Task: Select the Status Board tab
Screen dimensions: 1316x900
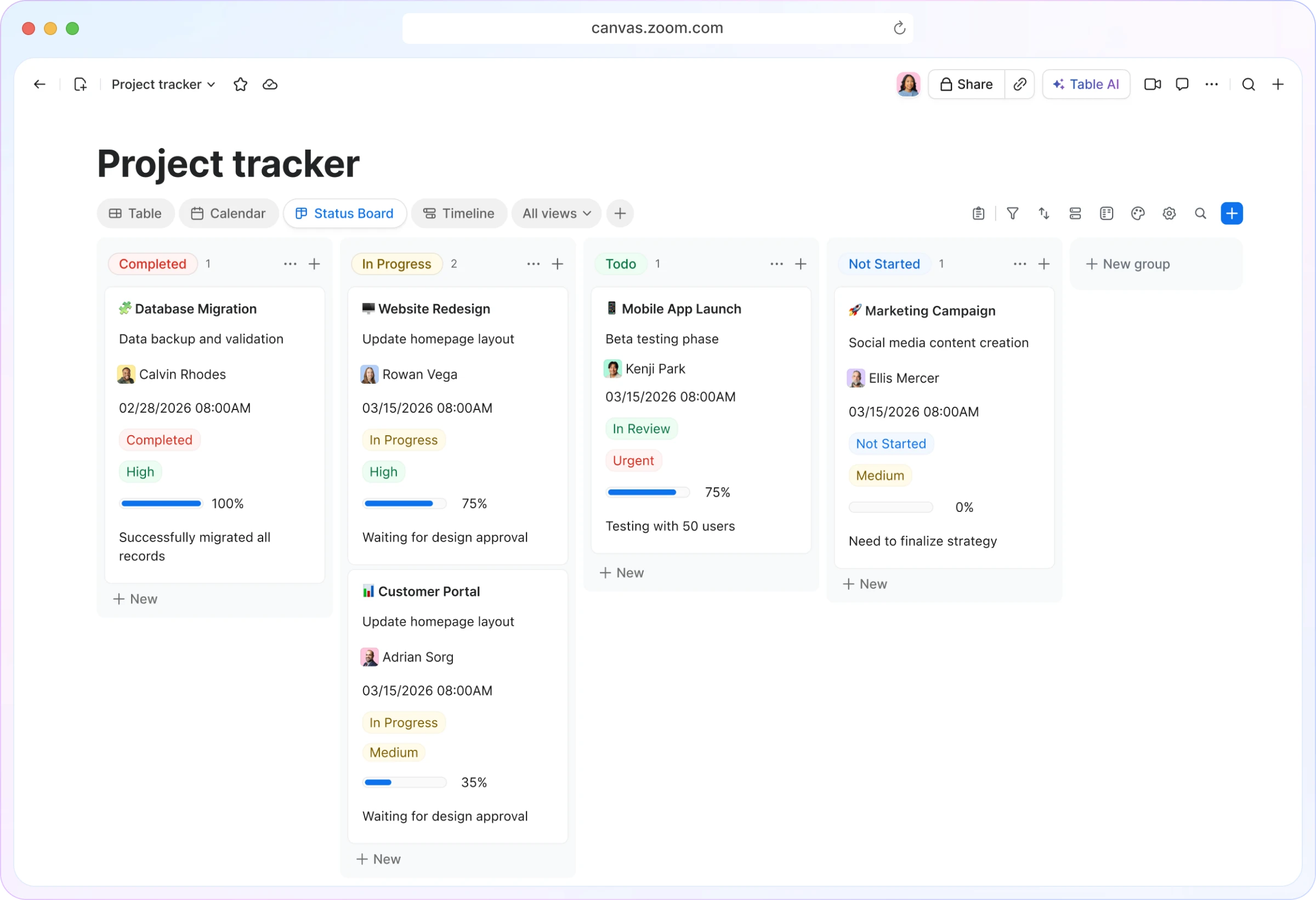Action: 345,213
